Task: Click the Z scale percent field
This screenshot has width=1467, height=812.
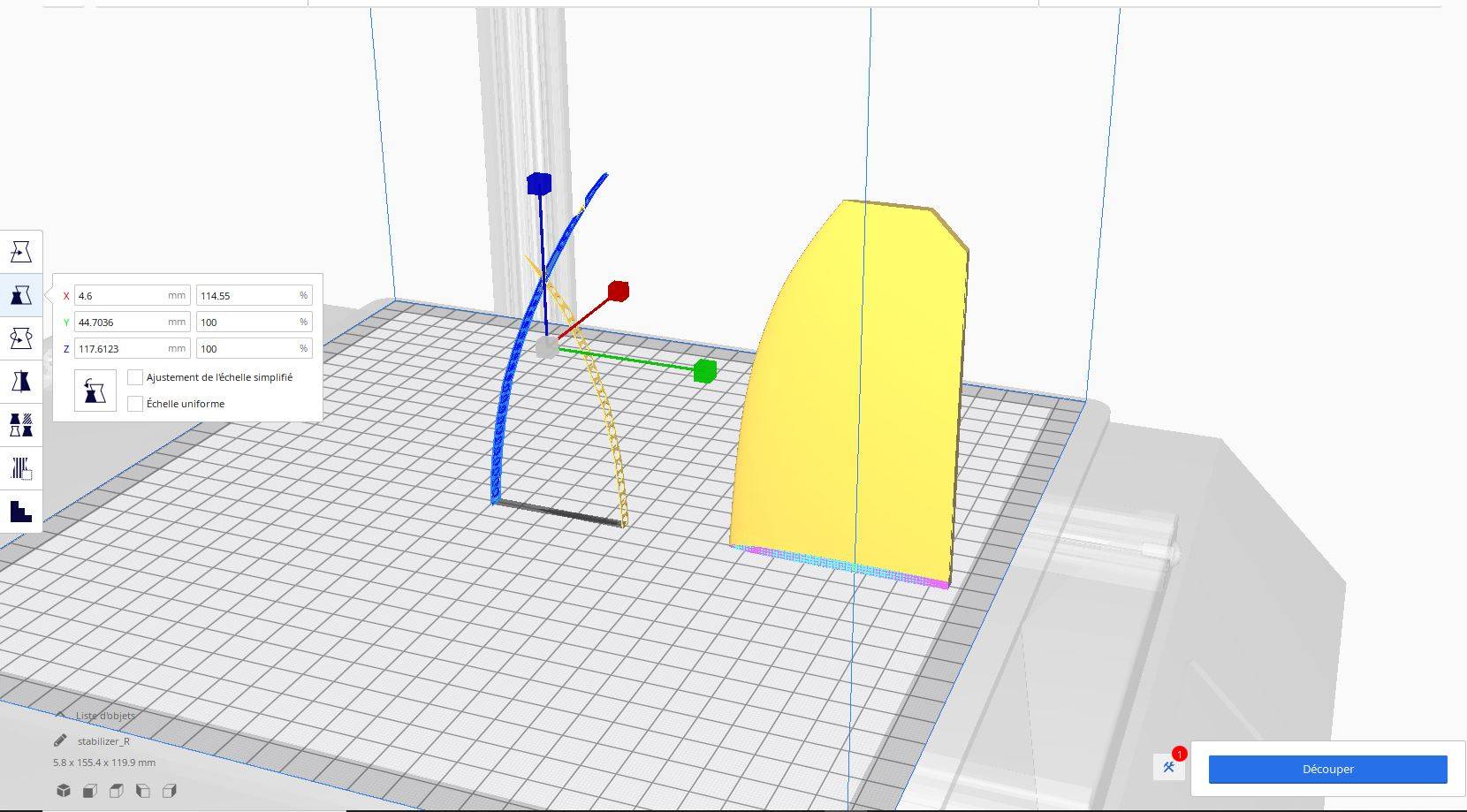Action: pos(255,349)
